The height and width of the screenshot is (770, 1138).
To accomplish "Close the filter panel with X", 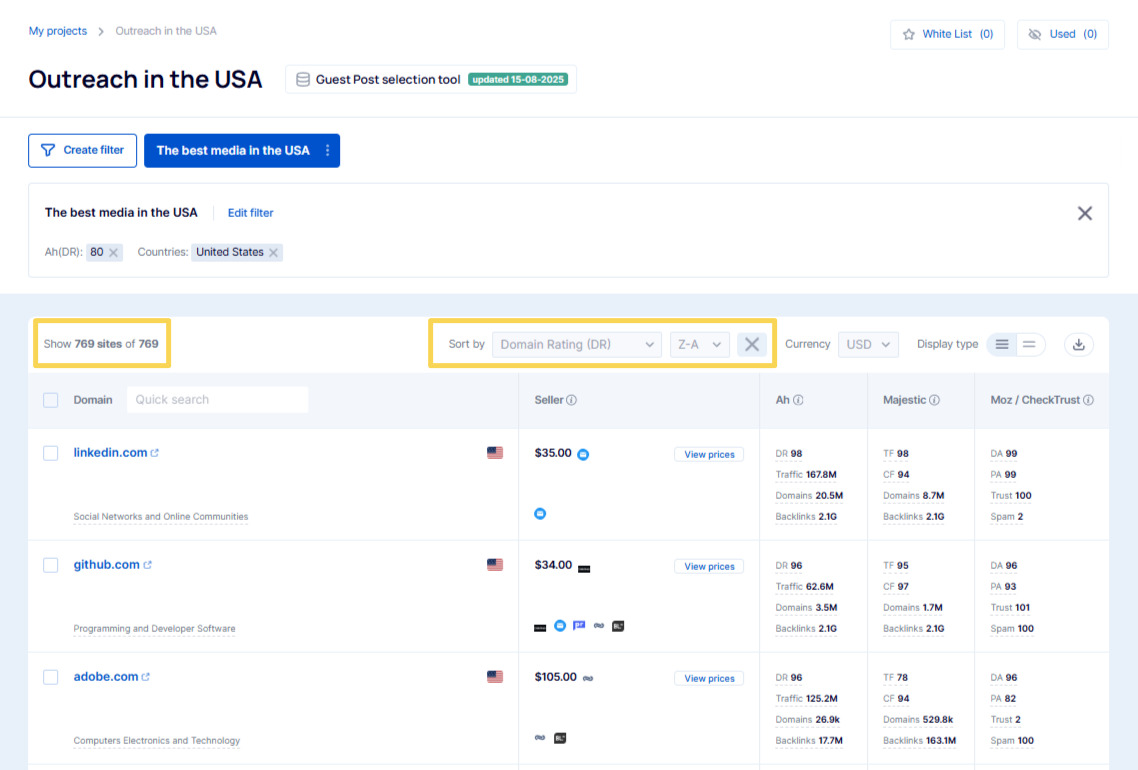I will point(1084,213).
